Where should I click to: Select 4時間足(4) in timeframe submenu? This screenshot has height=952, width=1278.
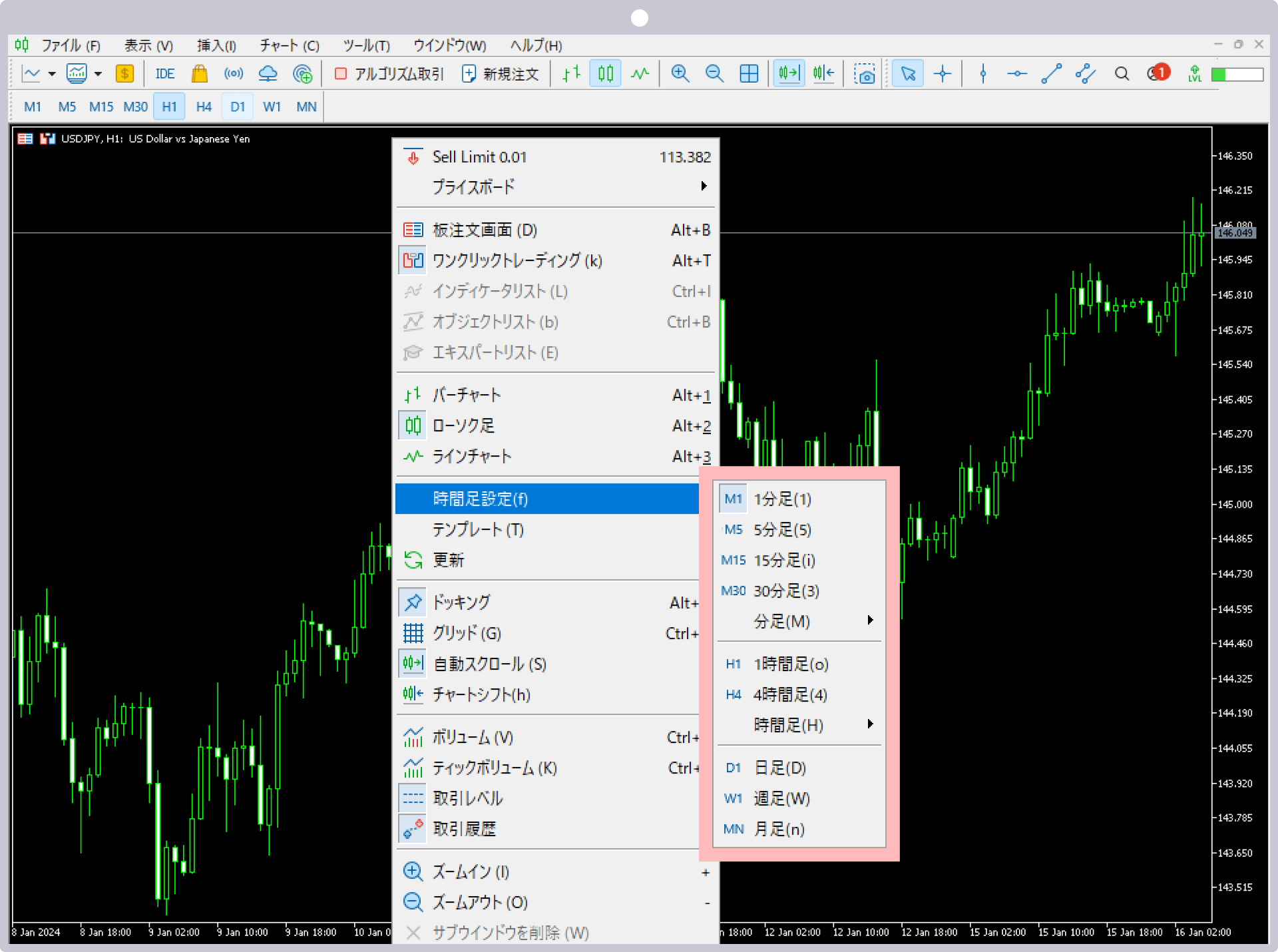pyautogui.click(x=799, y=694)
